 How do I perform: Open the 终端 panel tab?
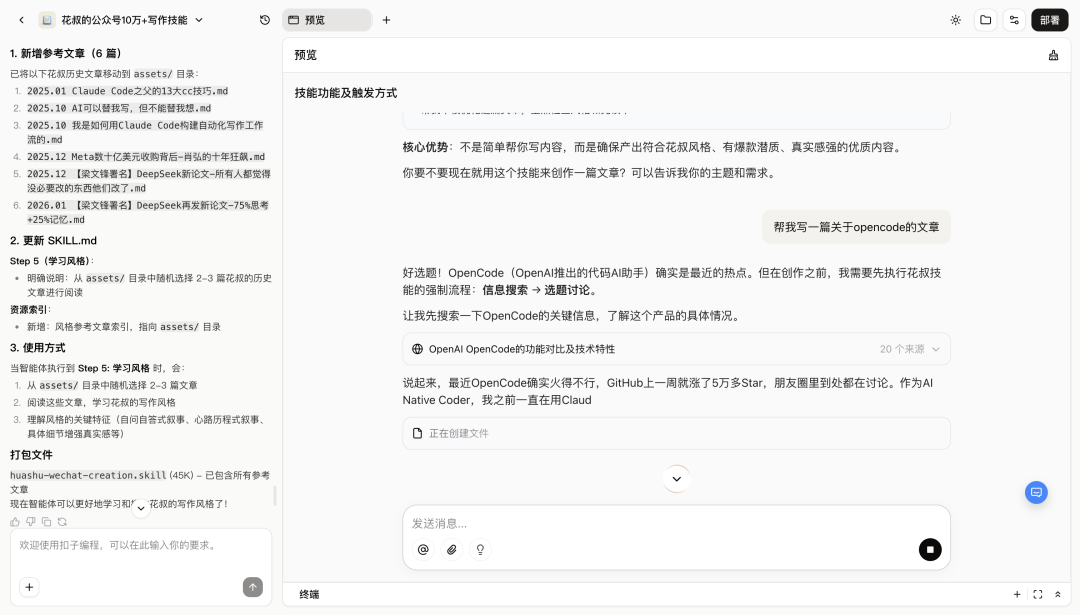pyautogui.click(x=309, y=594)
